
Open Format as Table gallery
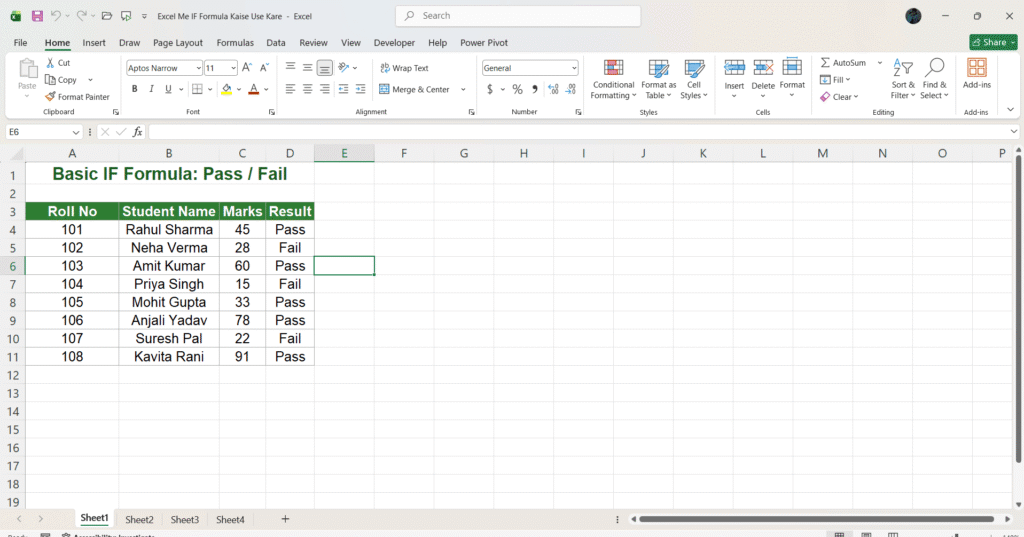(658, 79)
